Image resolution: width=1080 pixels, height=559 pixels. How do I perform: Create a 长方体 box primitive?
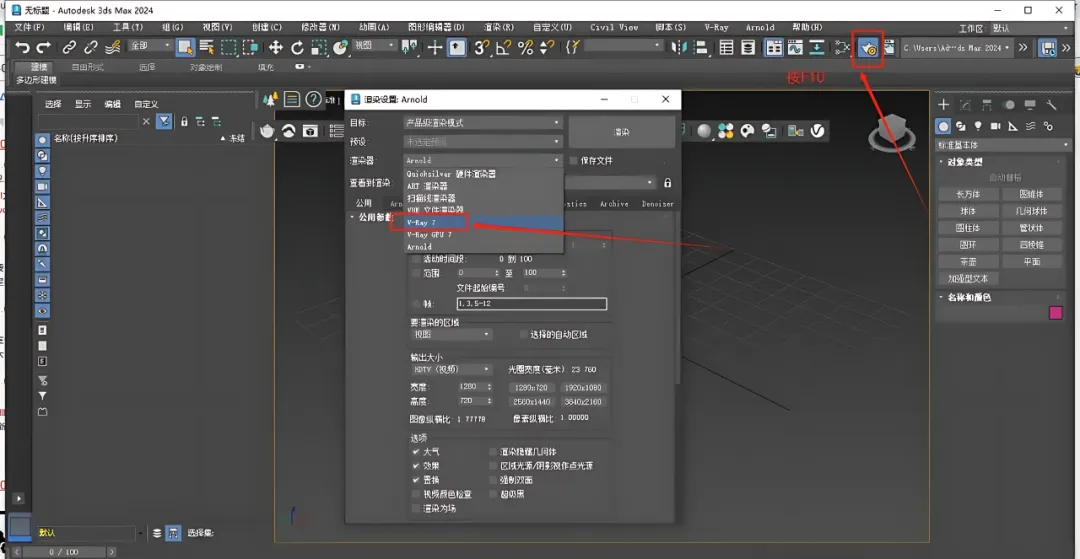(x=968, y=194)
